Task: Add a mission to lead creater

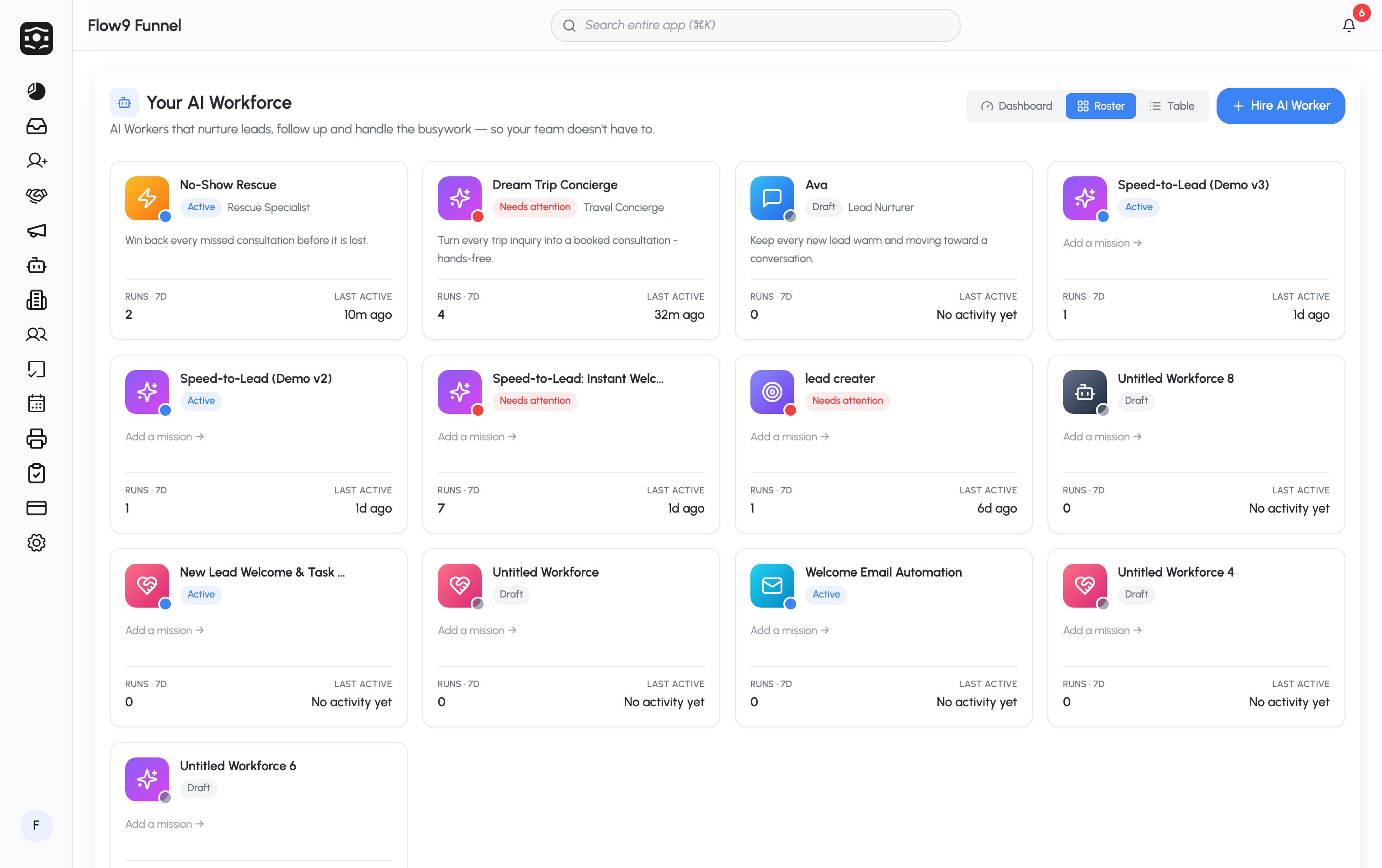Action: tap(789, 437)
